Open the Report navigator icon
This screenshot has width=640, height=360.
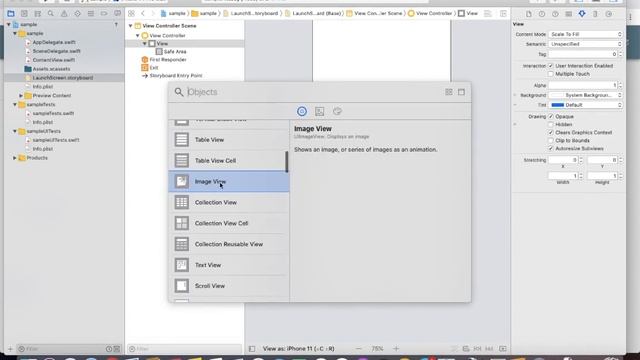click(x=117, y=14)
